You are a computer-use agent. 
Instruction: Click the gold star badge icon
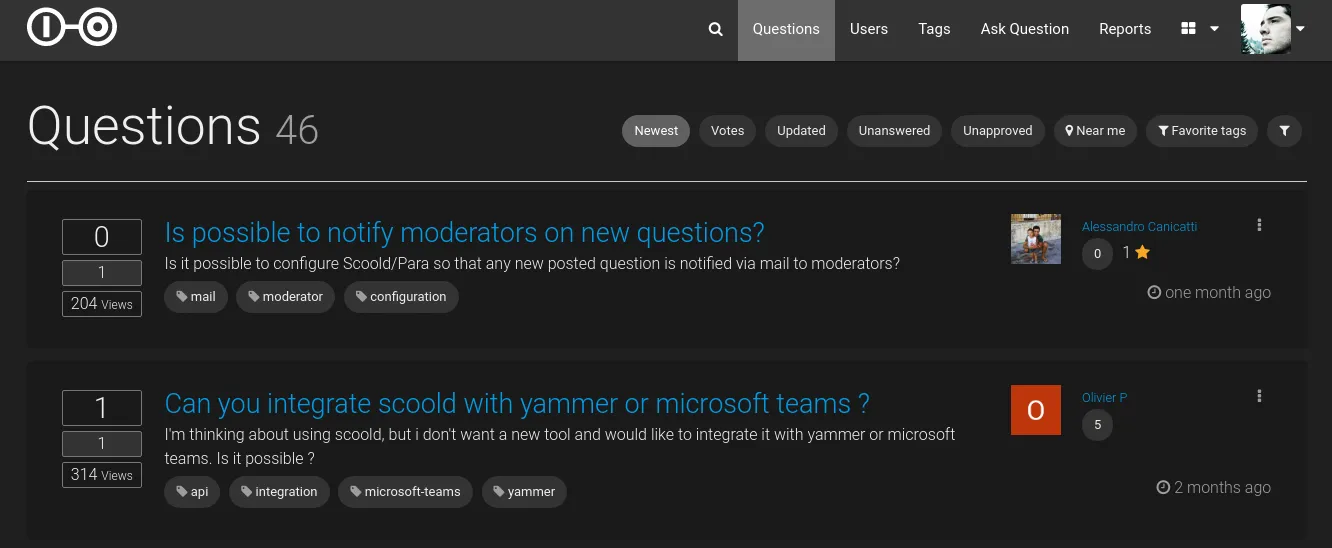click(x=1142, y=253)
